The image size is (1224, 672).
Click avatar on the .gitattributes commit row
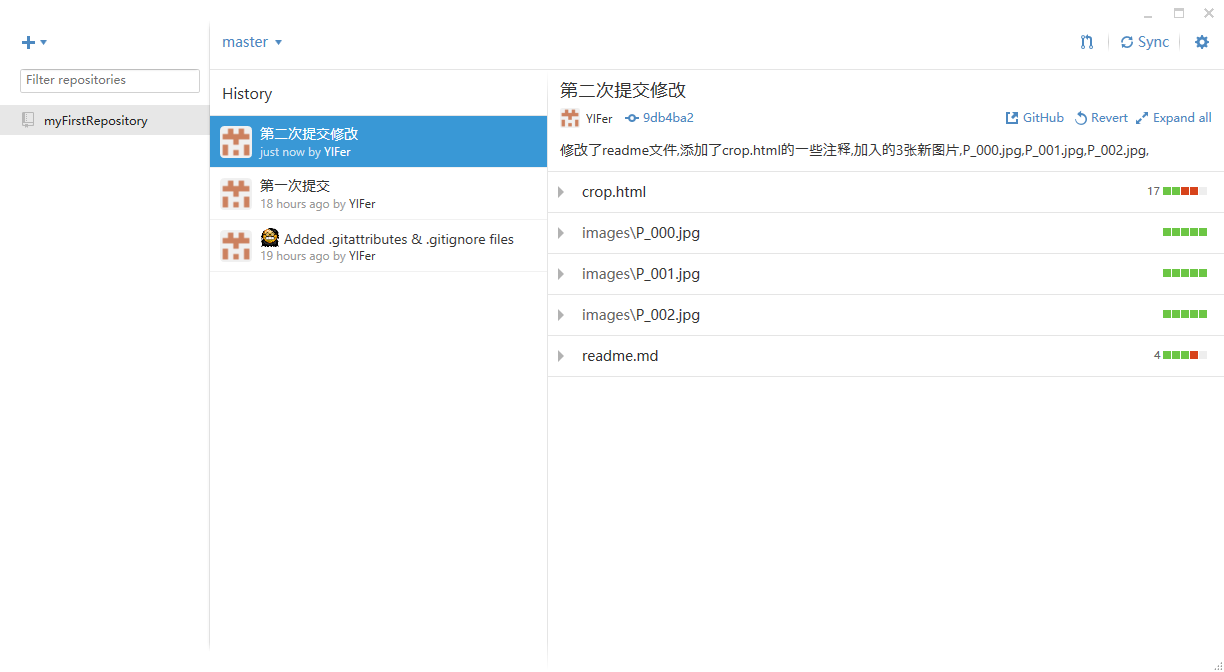coord(236,246)
